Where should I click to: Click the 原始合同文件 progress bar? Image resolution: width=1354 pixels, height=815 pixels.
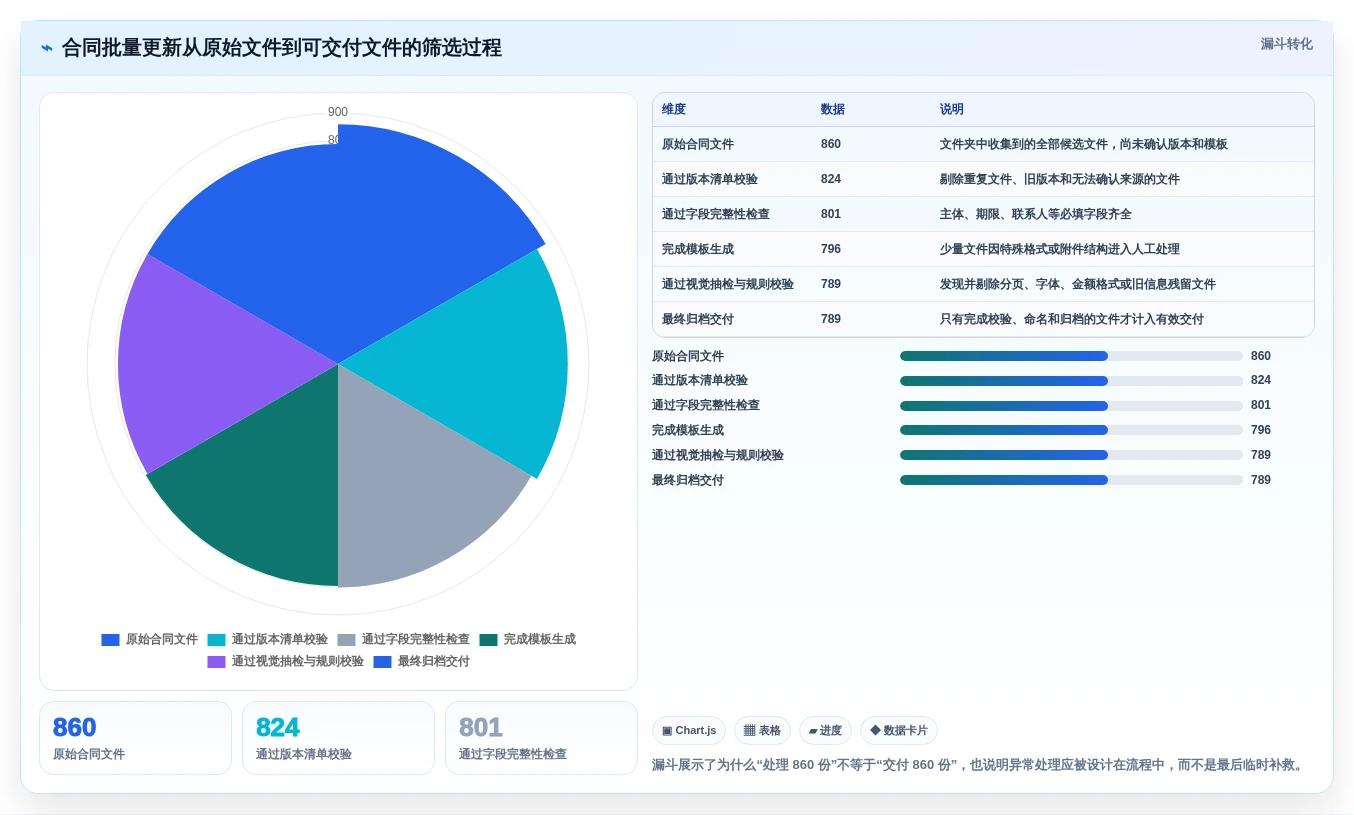click(1071, 356)
